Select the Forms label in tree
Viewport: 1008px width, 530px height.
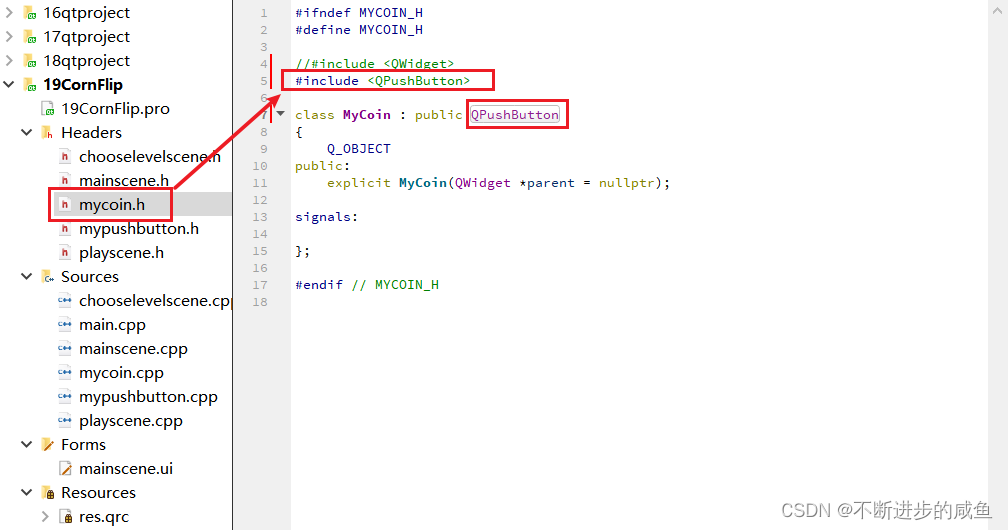click(x=84, y=444)
